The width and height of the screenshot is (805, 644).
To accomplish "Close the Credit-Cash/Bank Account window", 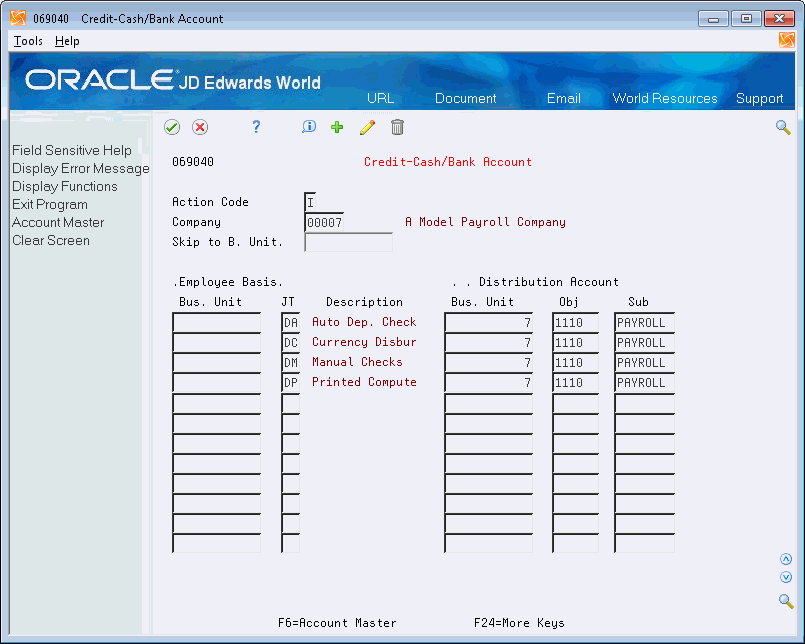I will pyautogui.click(x=779, y=18).
